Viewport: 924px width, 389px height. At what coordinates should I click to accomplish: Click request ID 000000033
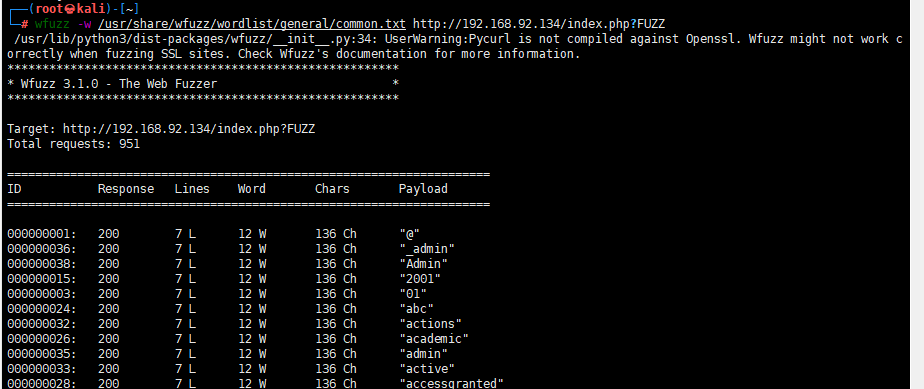pyautogui.click(x=42, y=369)
